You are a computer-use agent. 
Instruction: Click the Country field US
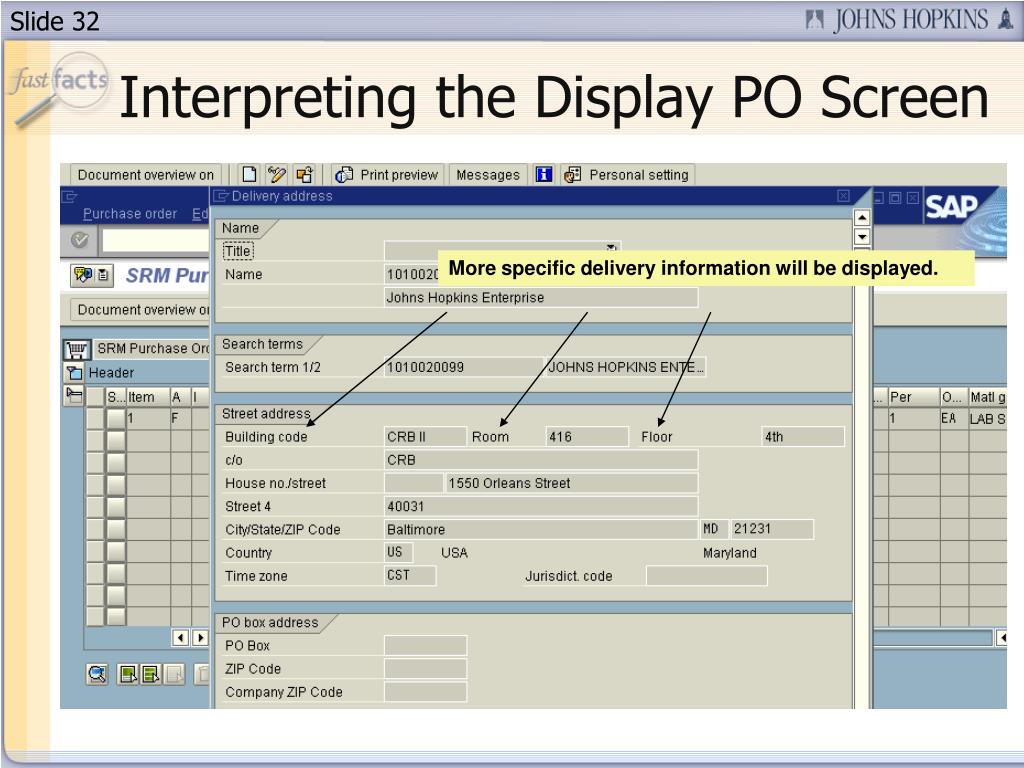tap(398, 553)
